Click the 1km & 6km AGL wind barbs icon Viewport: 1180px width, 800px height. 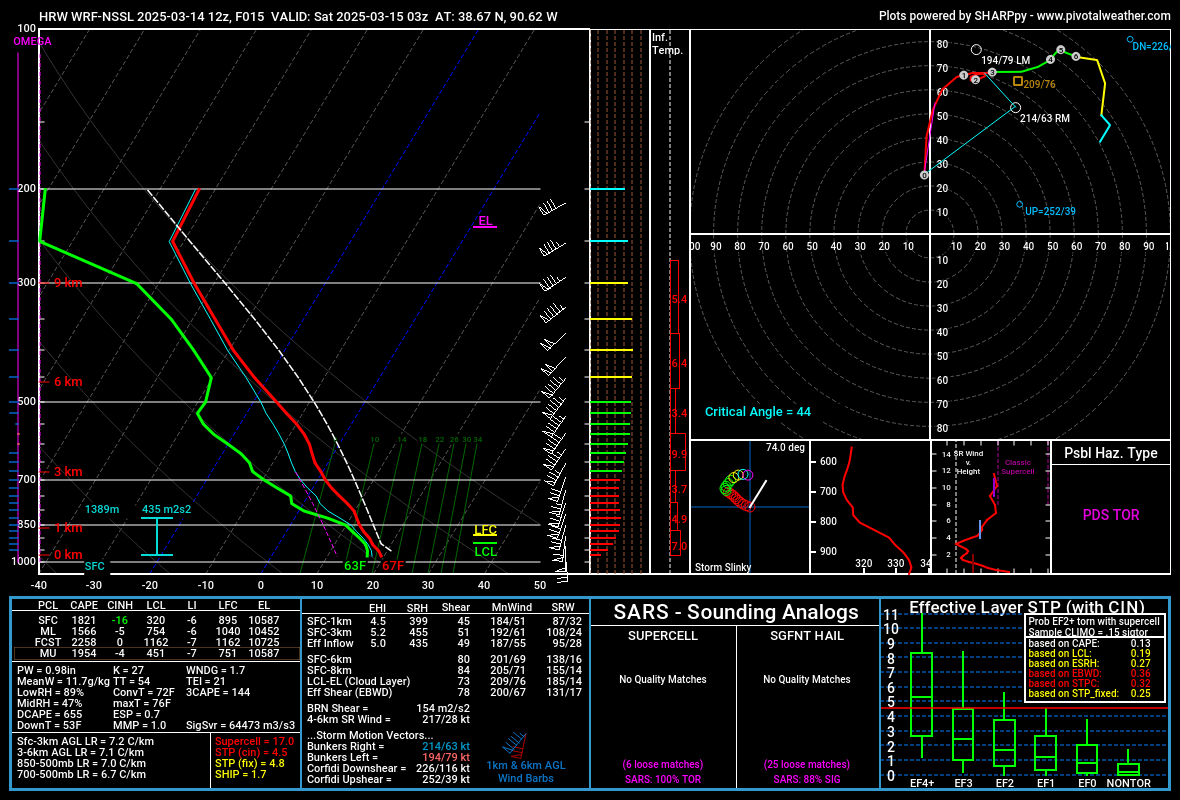point(513,745)
